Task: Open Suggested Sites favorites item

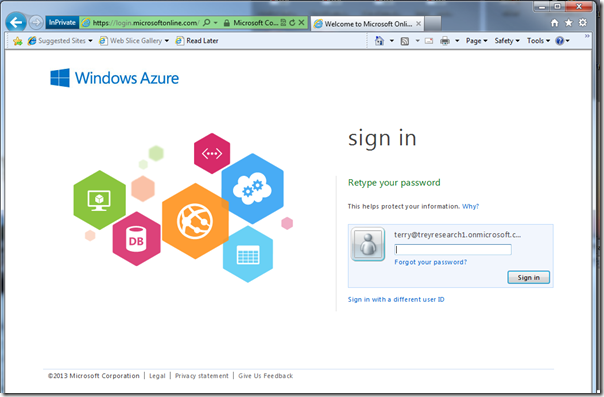Action: point(57,41)
